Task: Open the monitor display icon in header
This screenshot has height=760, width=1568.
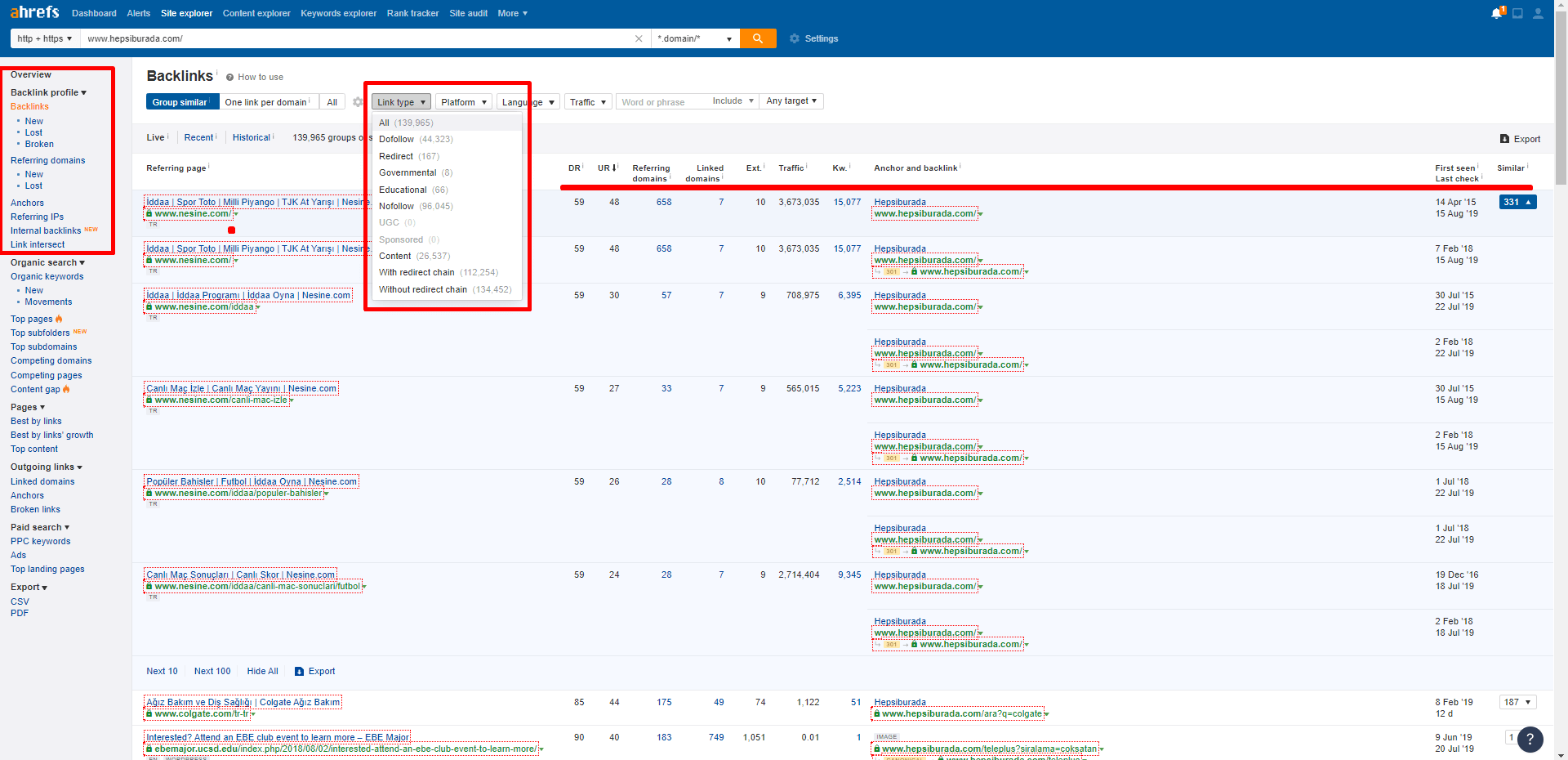Action: 1517,13
